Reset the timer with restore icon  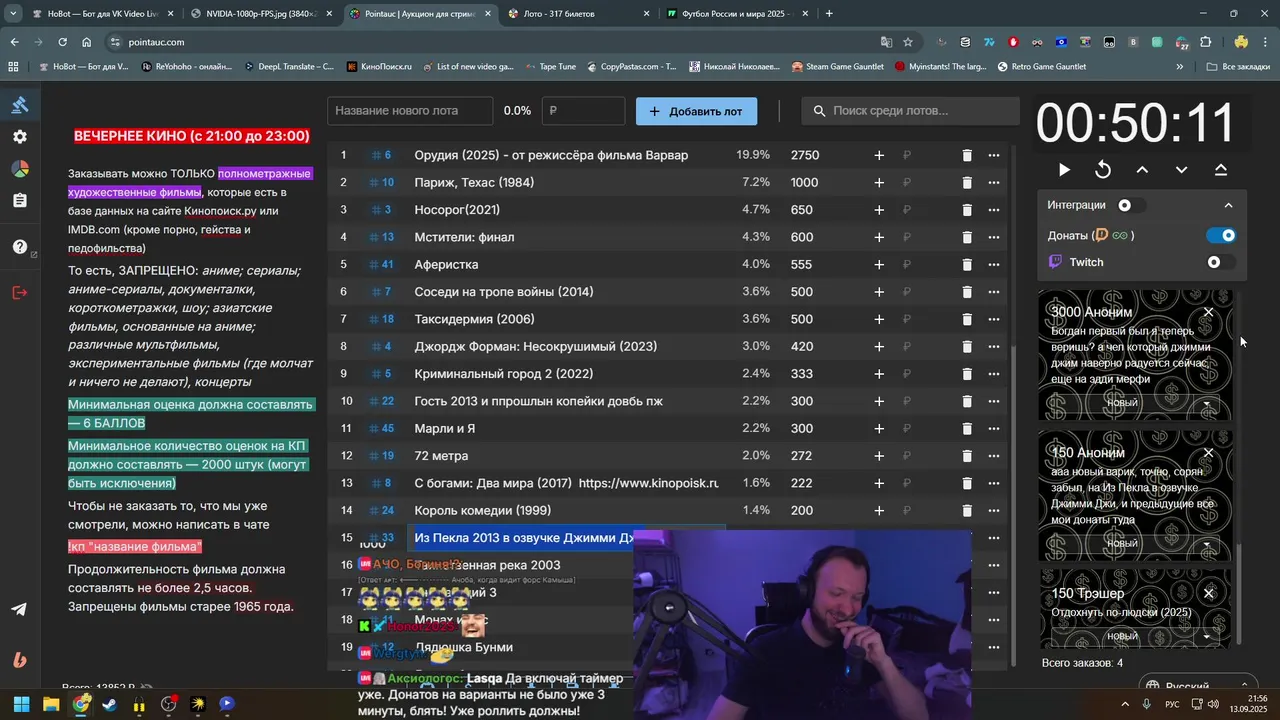point(1103,170)
